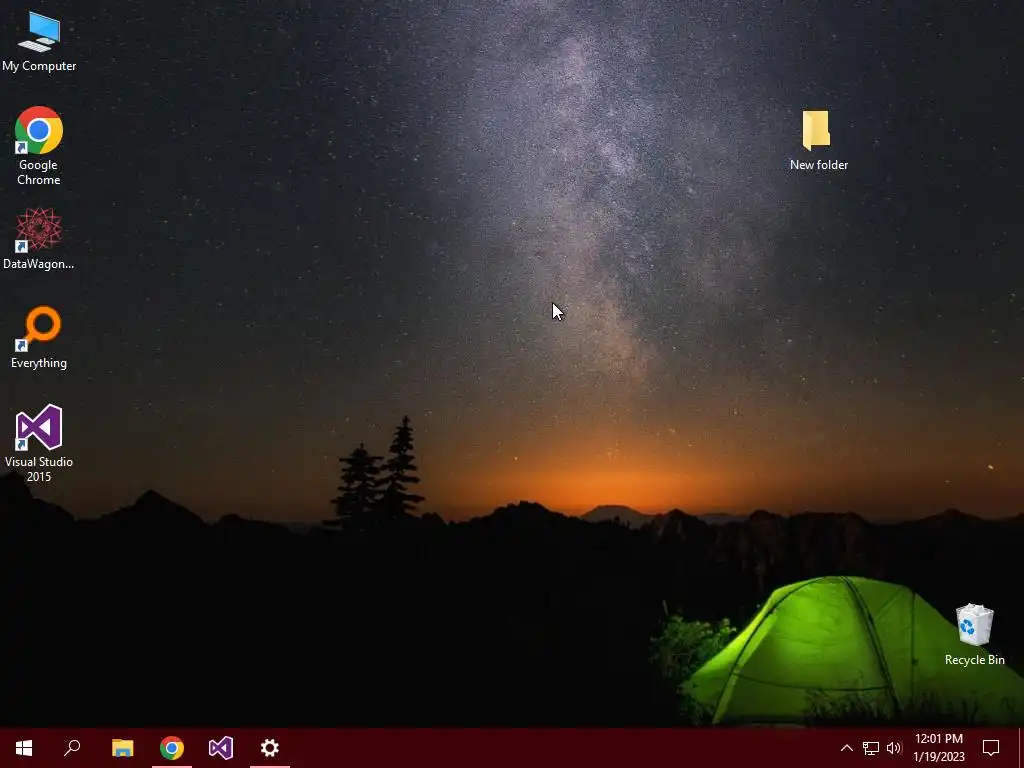Screen dimensions: 1024x768
Task: Switch to Chrome in the taskbar
Action: pos(172,748)
